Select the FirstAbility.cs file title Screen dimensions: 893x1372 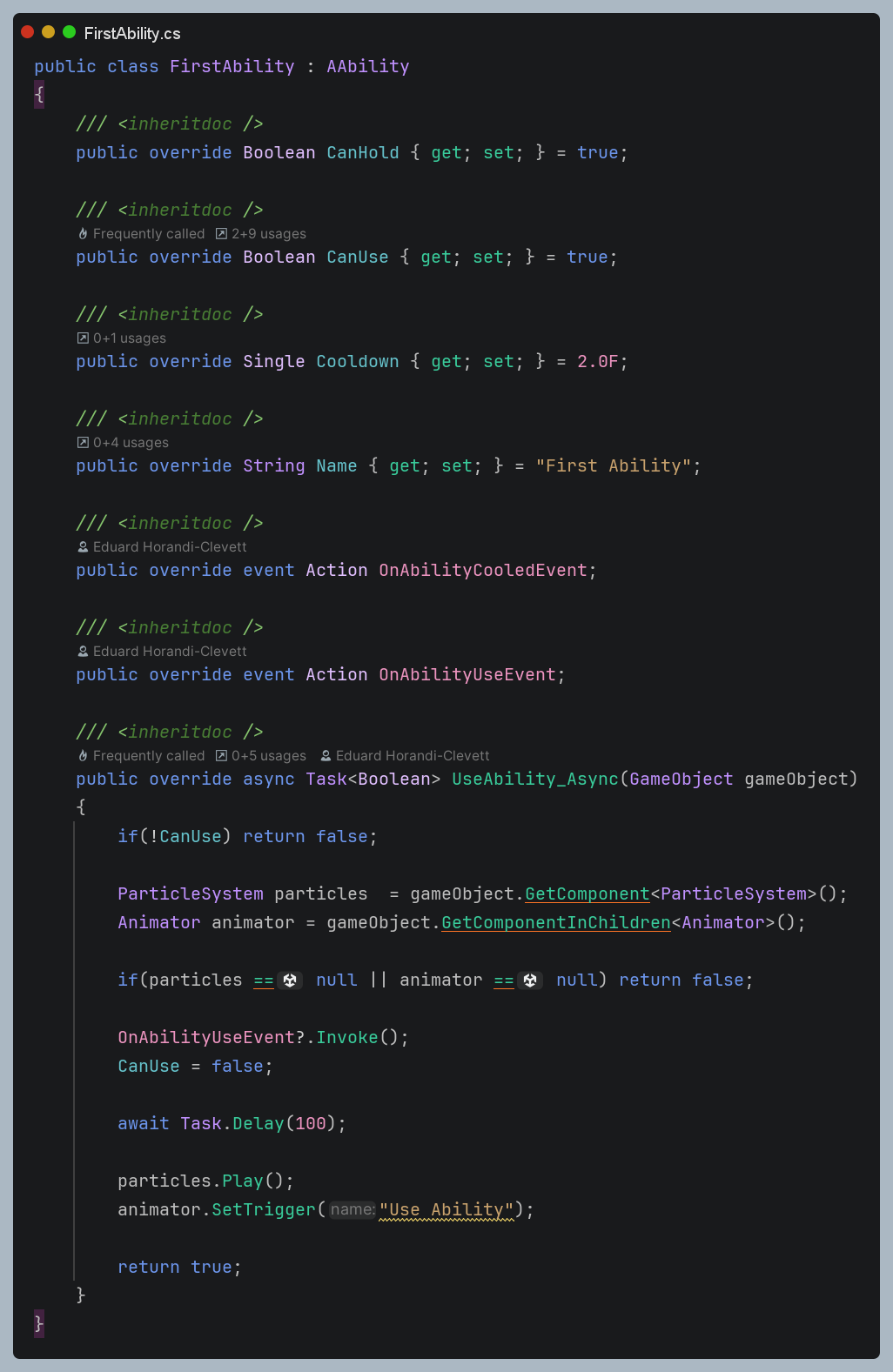[x=132, y=34]
